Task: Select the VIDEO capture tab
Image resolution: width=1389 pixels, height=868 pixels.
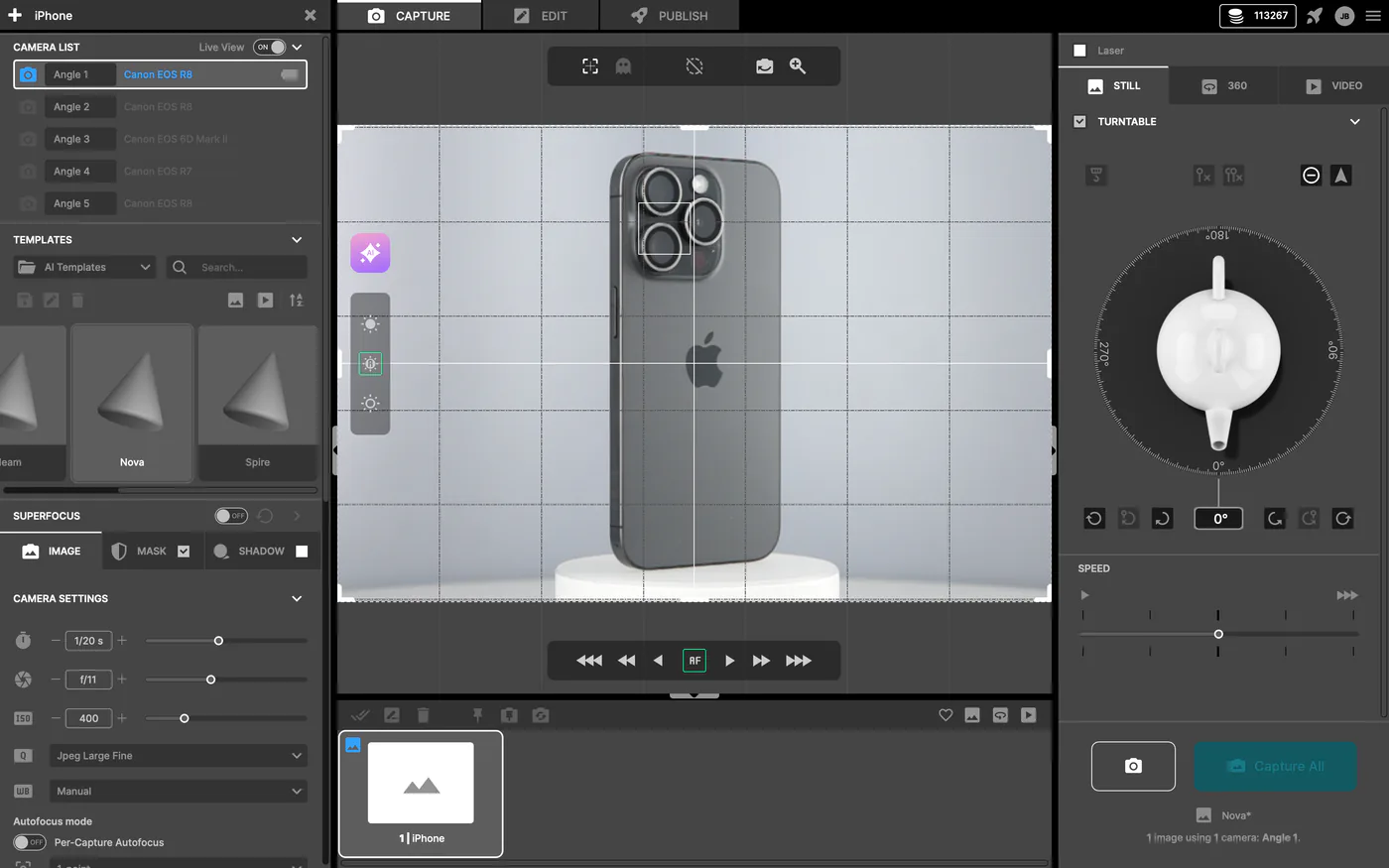Action: (x=1333, y=86)
